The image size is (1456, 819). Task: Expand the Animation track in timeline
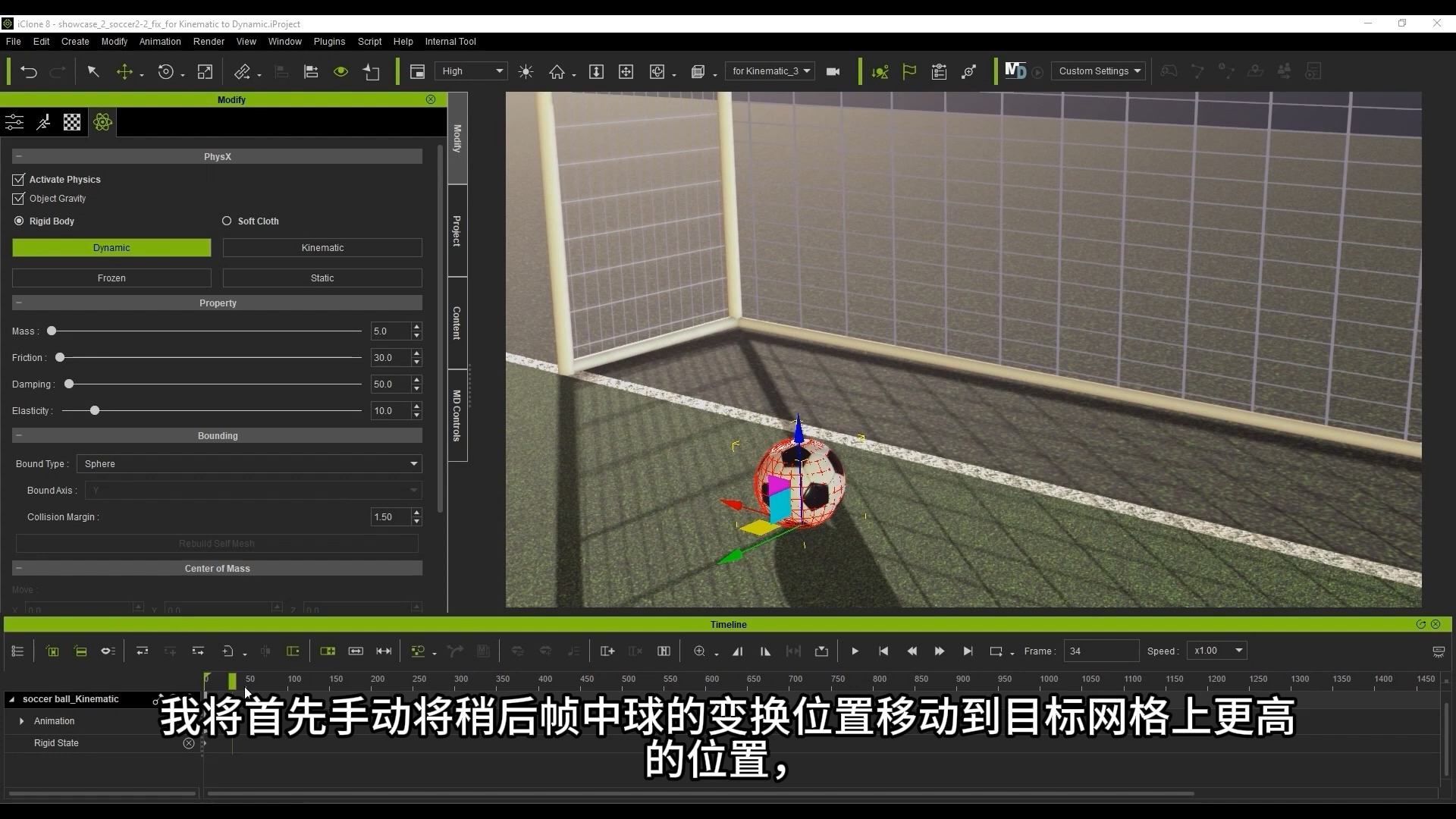pos(21,721)
